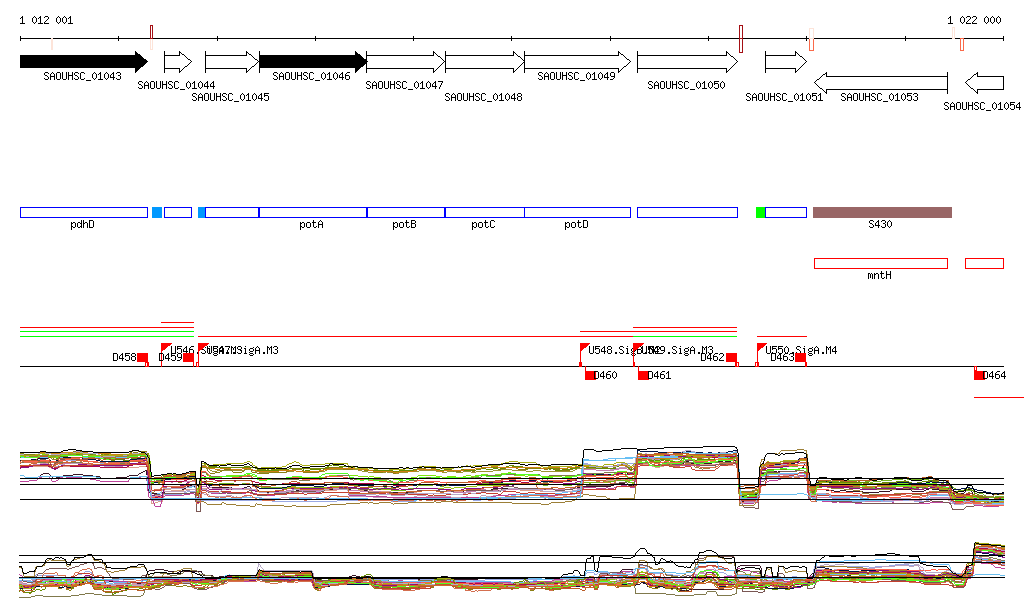Select the red mntH annotation box
The width and height of the screenshot is (1024, 611).
(x=880, y=263)
